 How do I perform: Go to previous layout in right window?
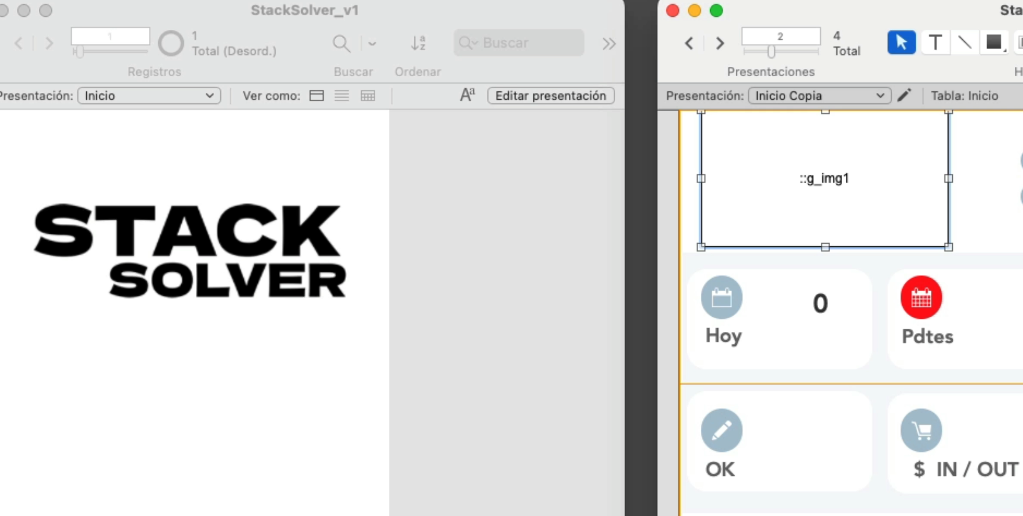688,43
